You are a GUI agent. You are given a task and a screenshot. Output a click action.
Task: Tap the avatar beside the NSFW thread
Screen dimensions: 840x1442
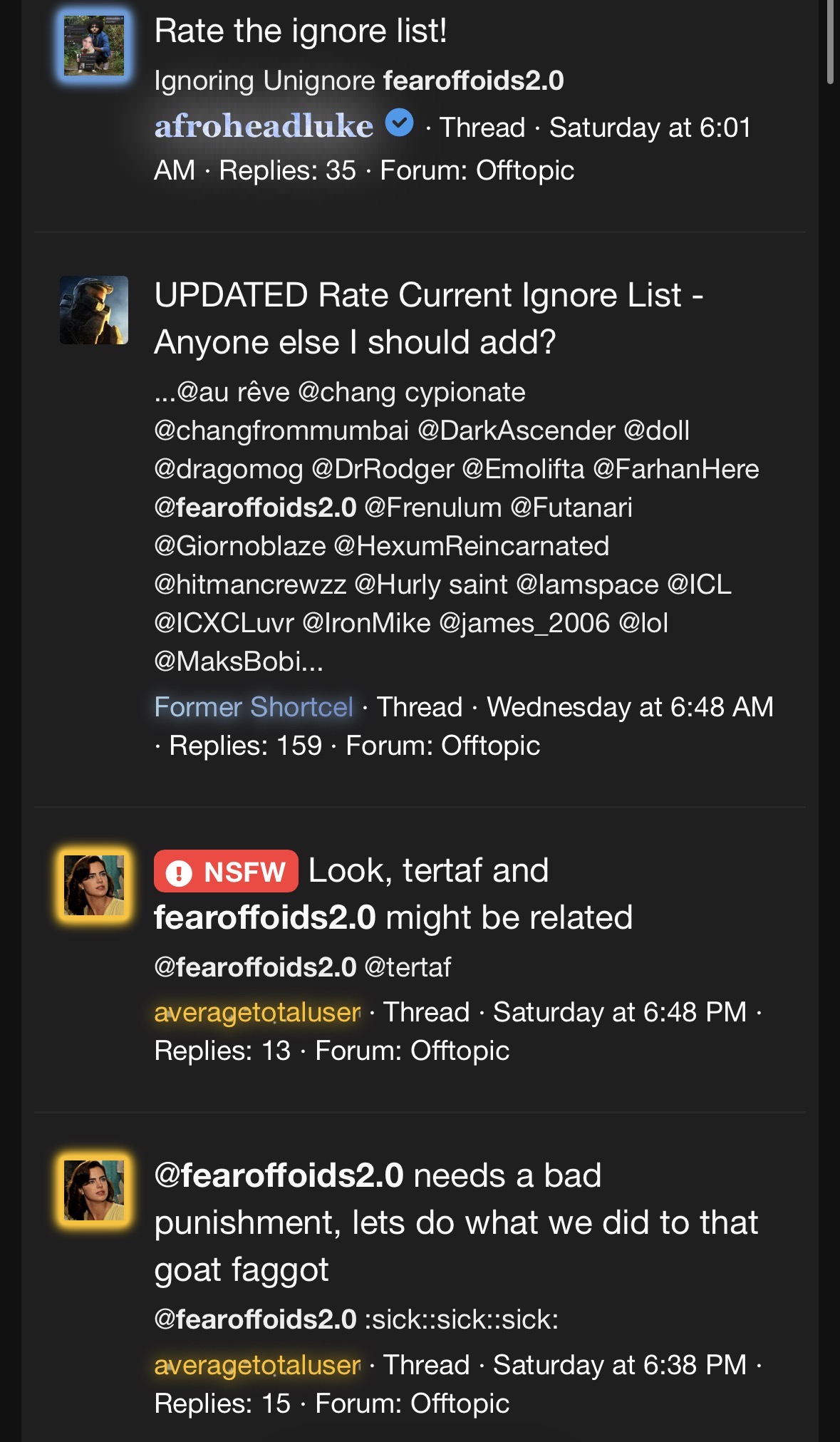94,885
